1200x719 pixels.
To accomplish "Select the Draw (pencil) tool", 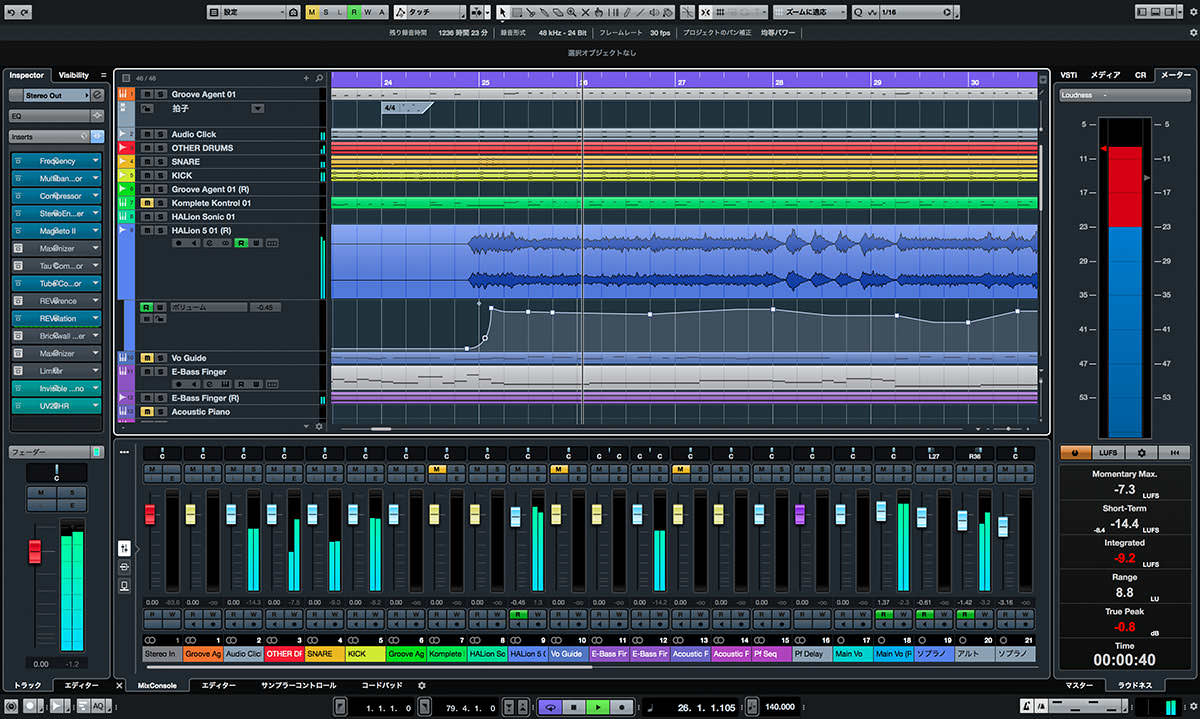I will tap(625, 12).
